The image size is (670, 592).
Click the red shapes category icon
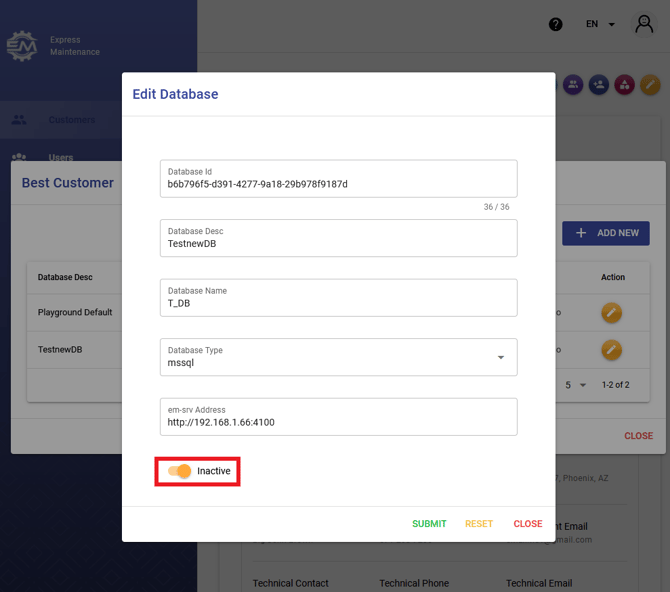[x=624, y=85]
